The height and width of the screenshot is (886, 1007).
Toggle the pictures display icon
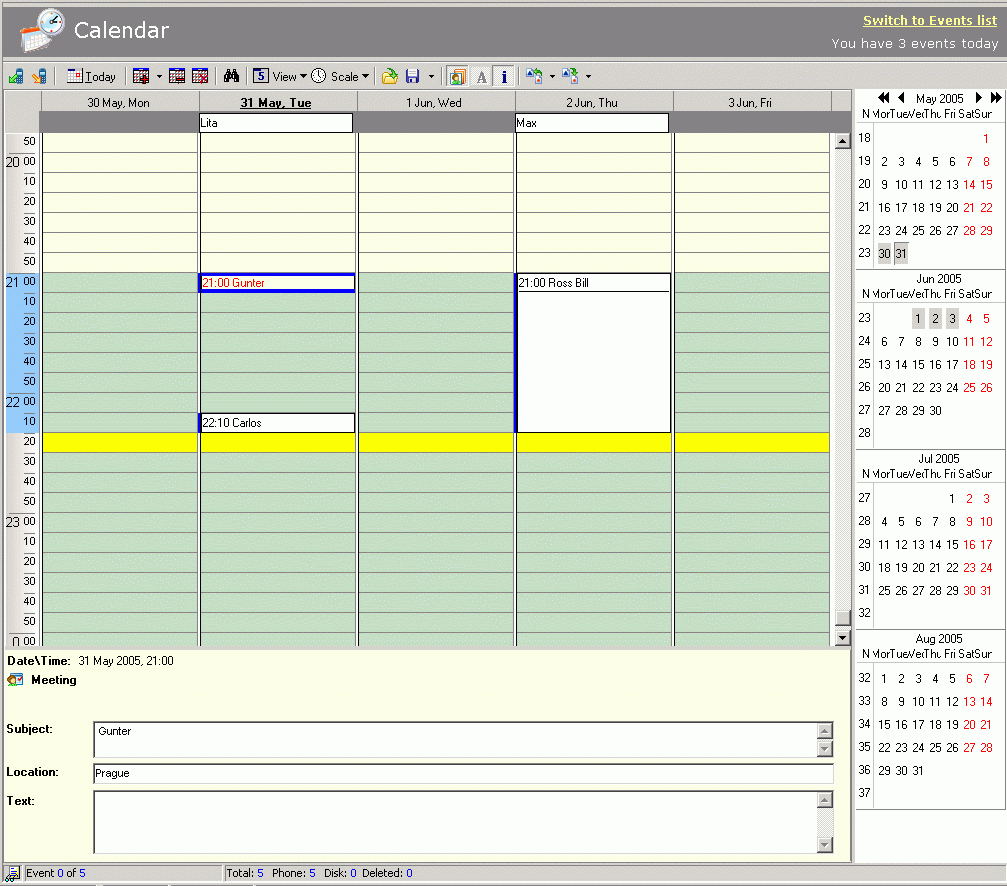click(x=457, y=76)
